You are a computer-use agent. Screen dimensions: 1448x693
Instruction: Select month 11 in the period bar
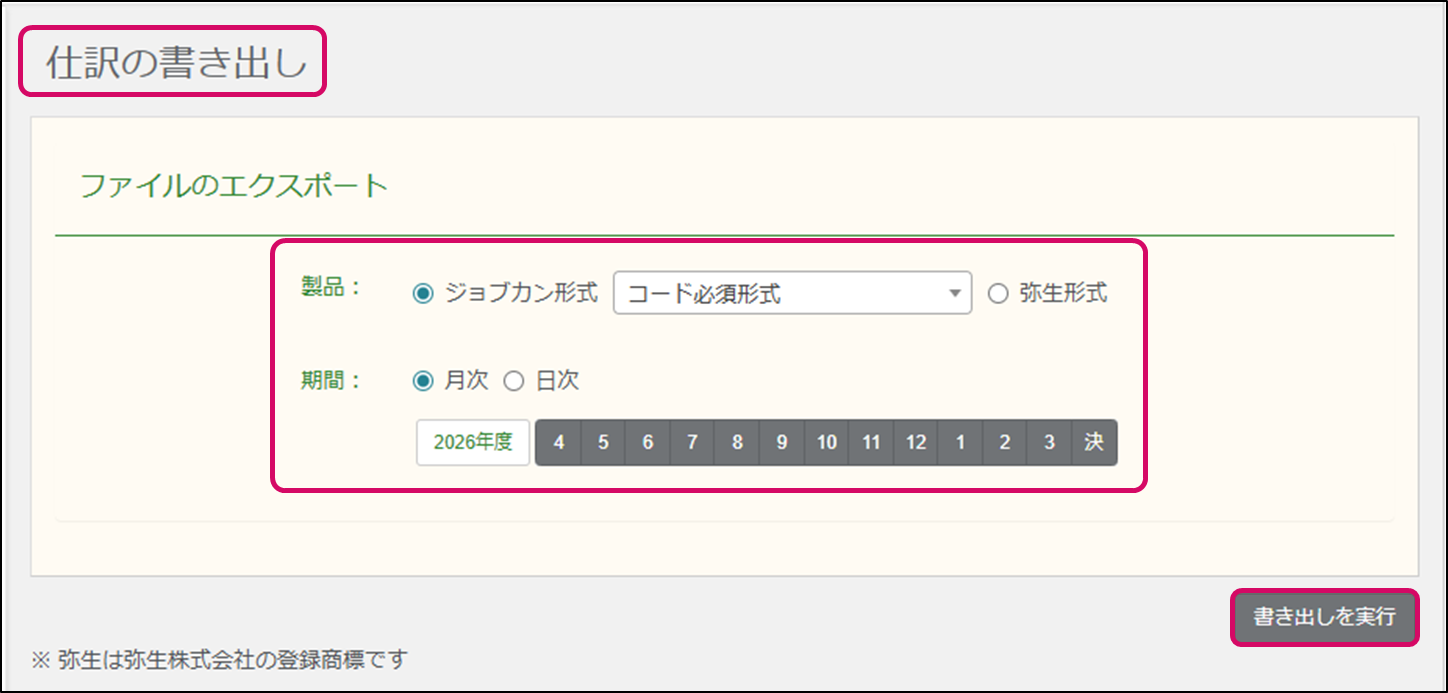[x=871, y=443]
